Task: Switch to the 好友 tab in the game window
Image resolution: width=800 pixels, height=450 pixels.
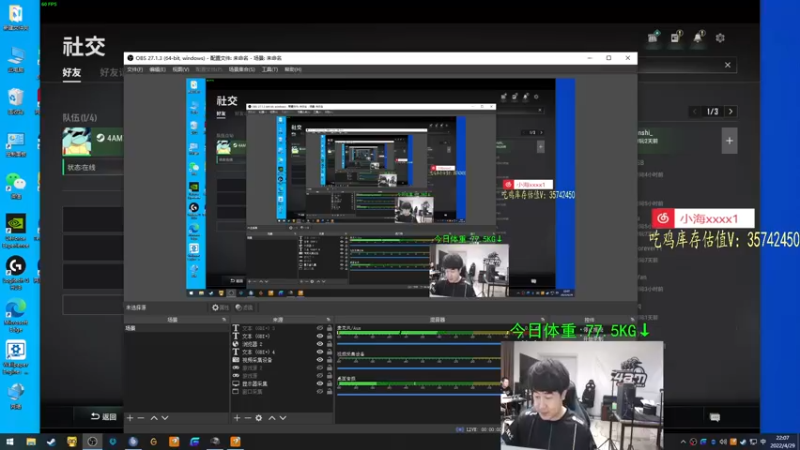Action: pyautogui.click(x=72, y=72)
